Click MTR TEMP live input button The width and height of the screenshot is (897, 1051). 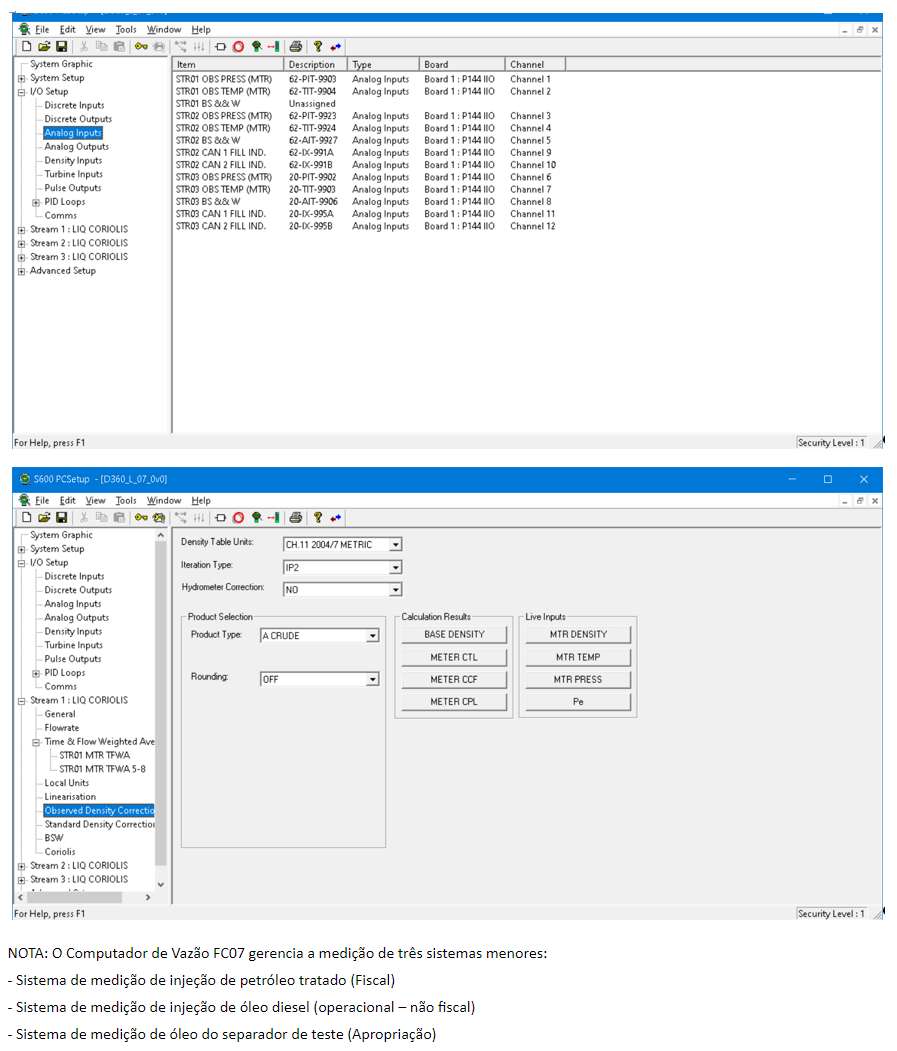coord(578,658)
